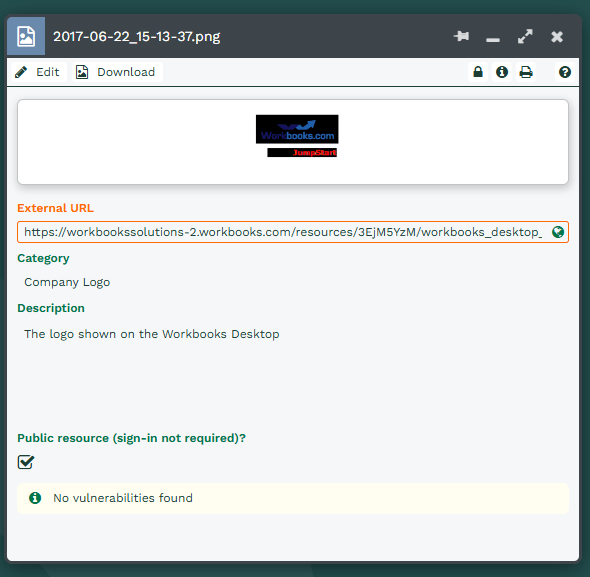Click the info icon beside No vulnerabilities found

(35, 498)
